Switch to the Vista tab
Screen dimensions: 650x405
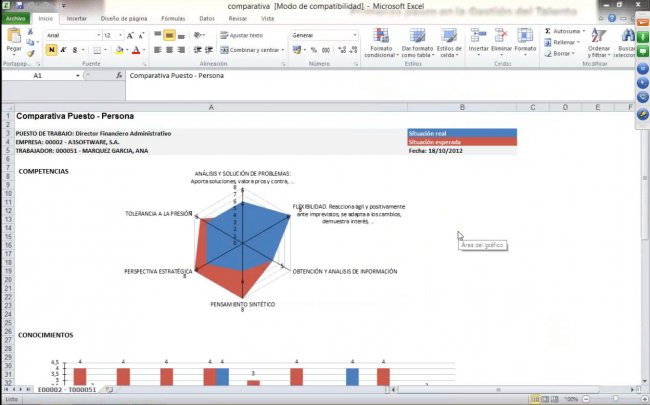coord(267,19)
